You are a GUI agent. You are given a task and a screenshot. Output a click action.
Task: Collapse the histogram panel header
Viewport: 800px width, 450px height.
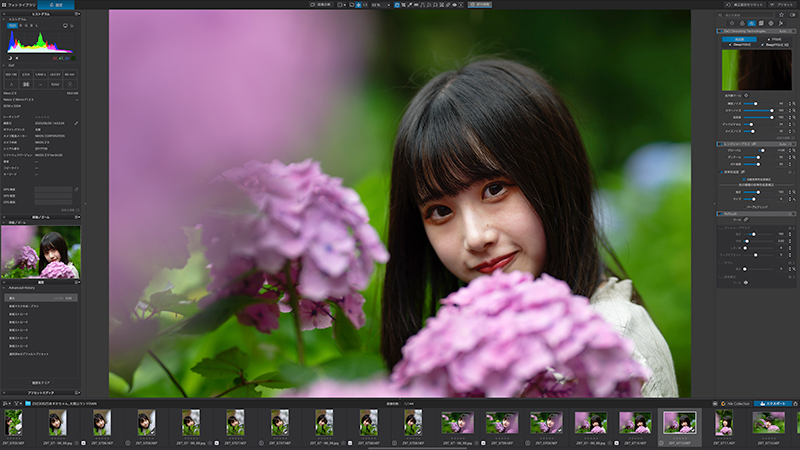pyautogui.click(x=4, y=14)
